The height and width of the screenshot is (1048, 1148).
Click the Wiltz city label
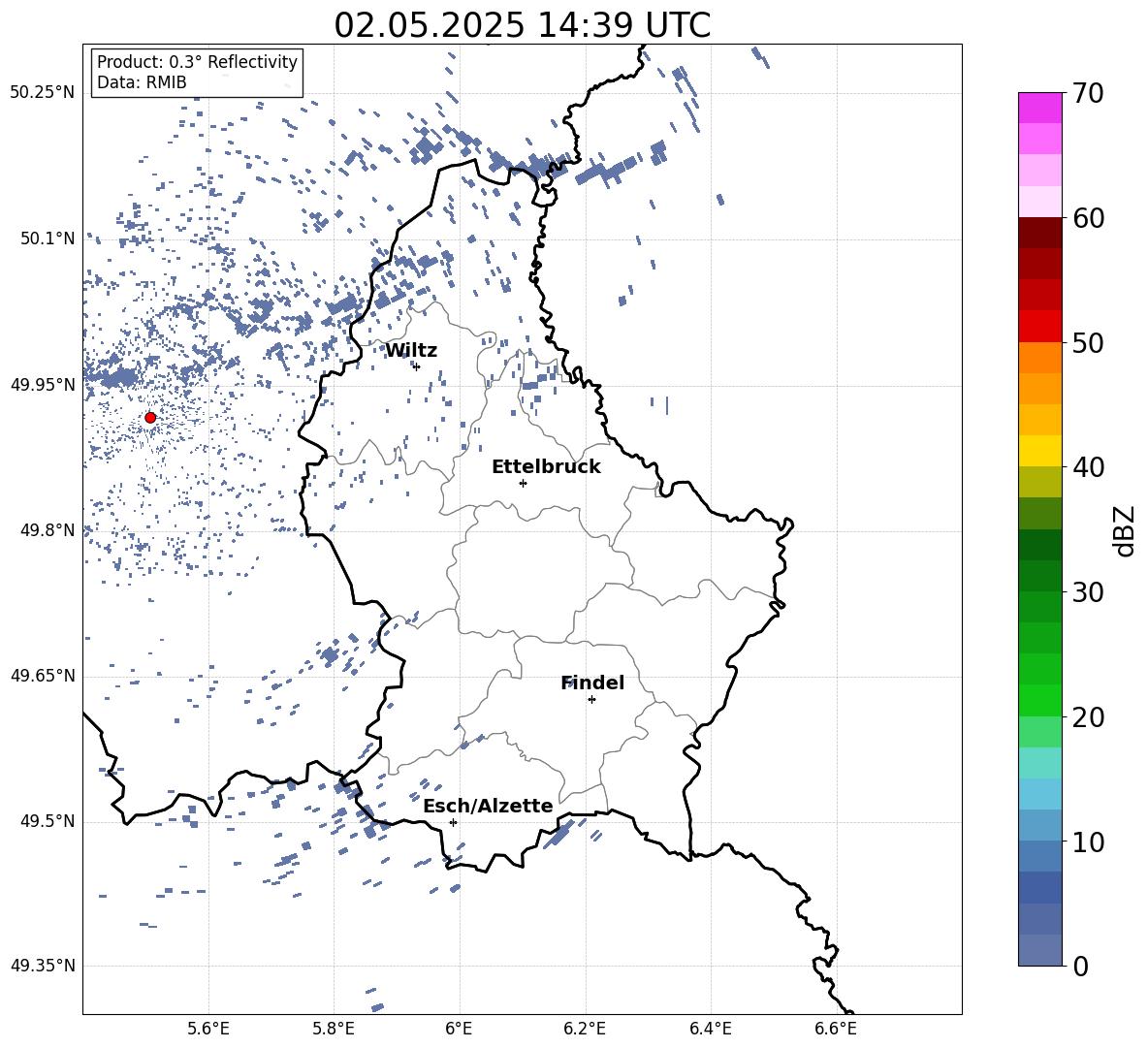(x=411, y=351)
